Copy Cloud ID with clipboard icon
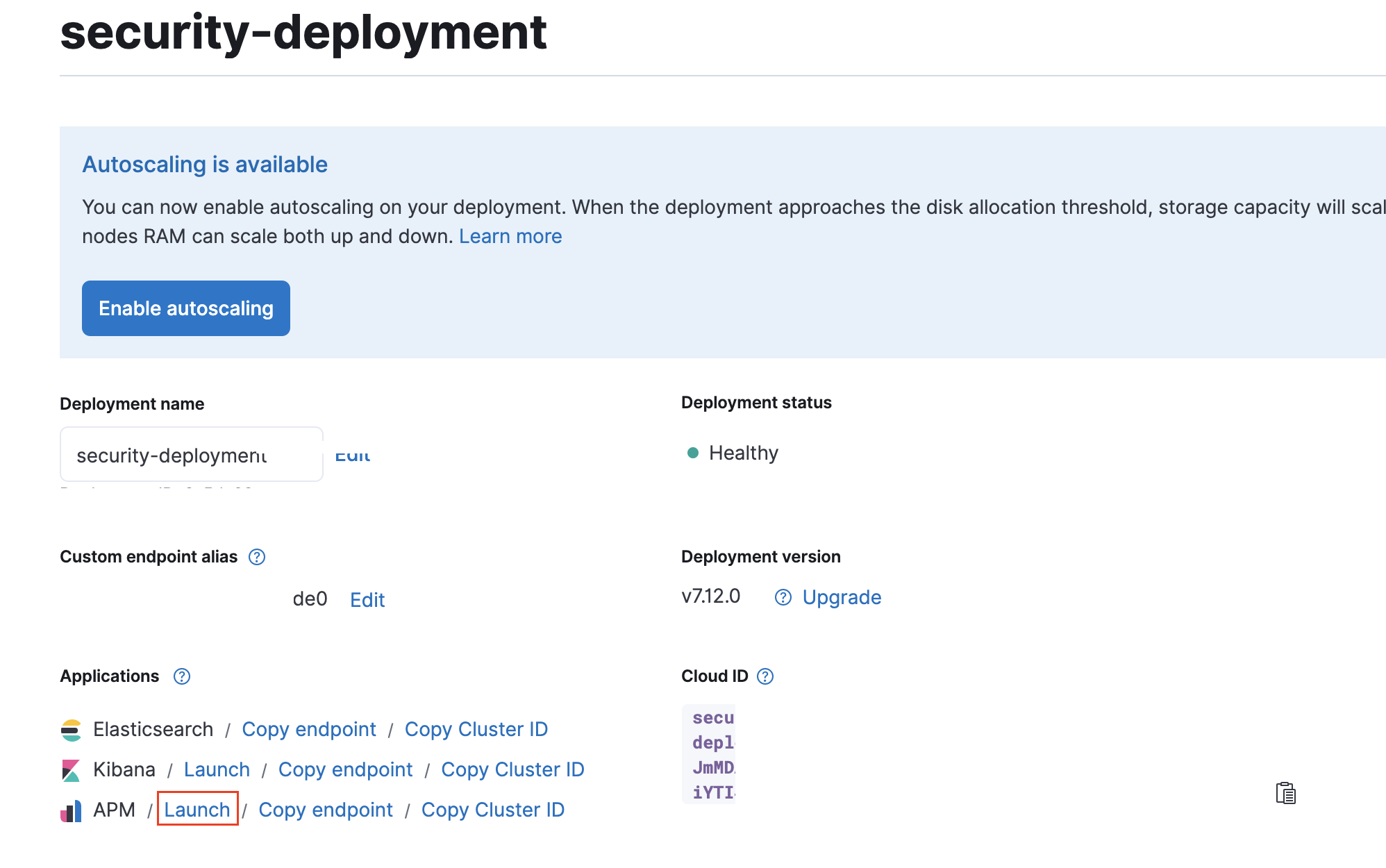The height and width of the screenshot is (868, 1386). click(1285, 792)
